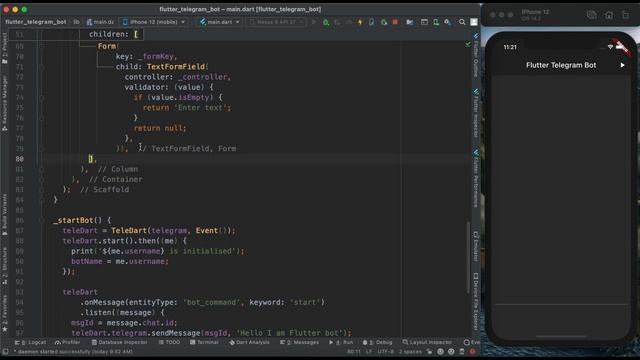Toggle code fold at _startBot line 86
Screen dimensions: 640x360
[x=42, y=220]
